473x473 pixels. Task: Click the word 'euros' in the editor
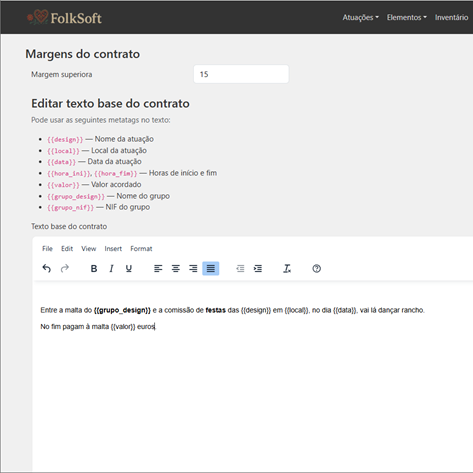(x=146, y=327)
